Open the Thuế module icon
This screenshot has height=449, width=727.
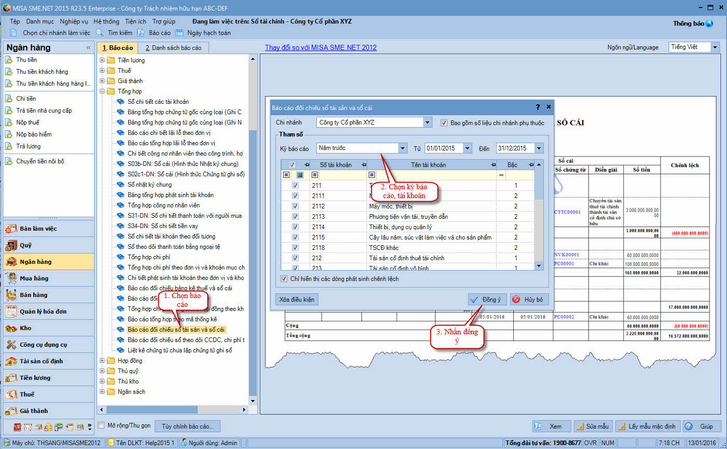[x=11, y=394]
